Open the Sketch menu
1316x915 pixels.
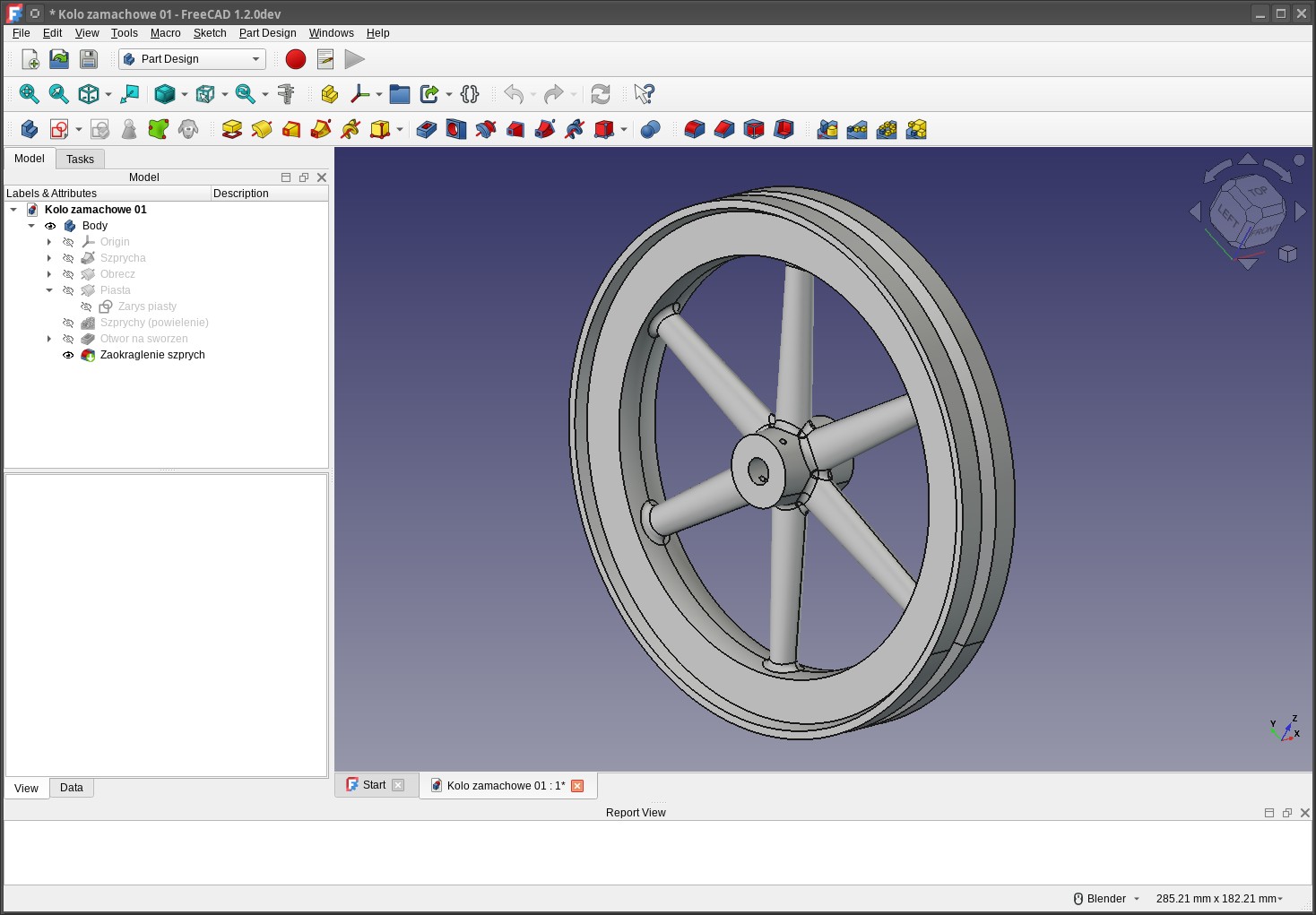coord(210,33)
